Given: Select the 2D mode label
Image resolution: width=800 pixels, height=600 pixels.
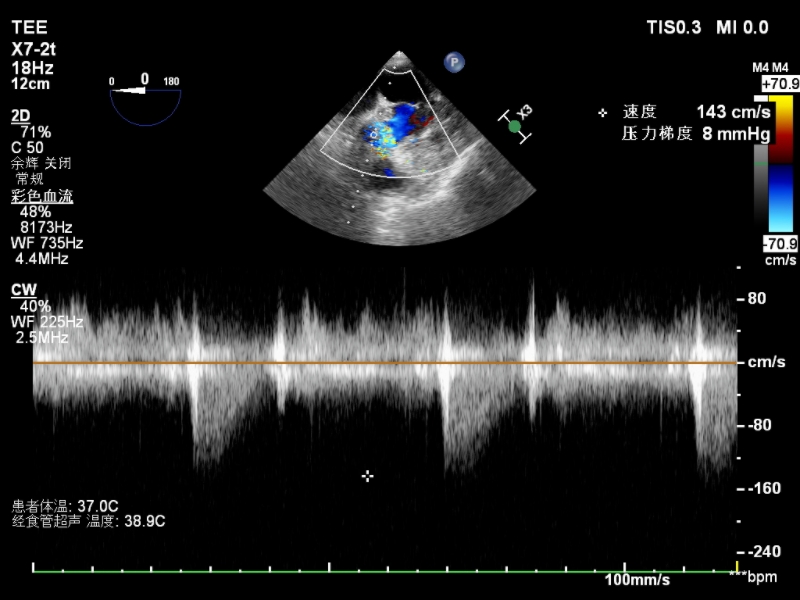Looking at the screenshot, I should coord(20,115).
